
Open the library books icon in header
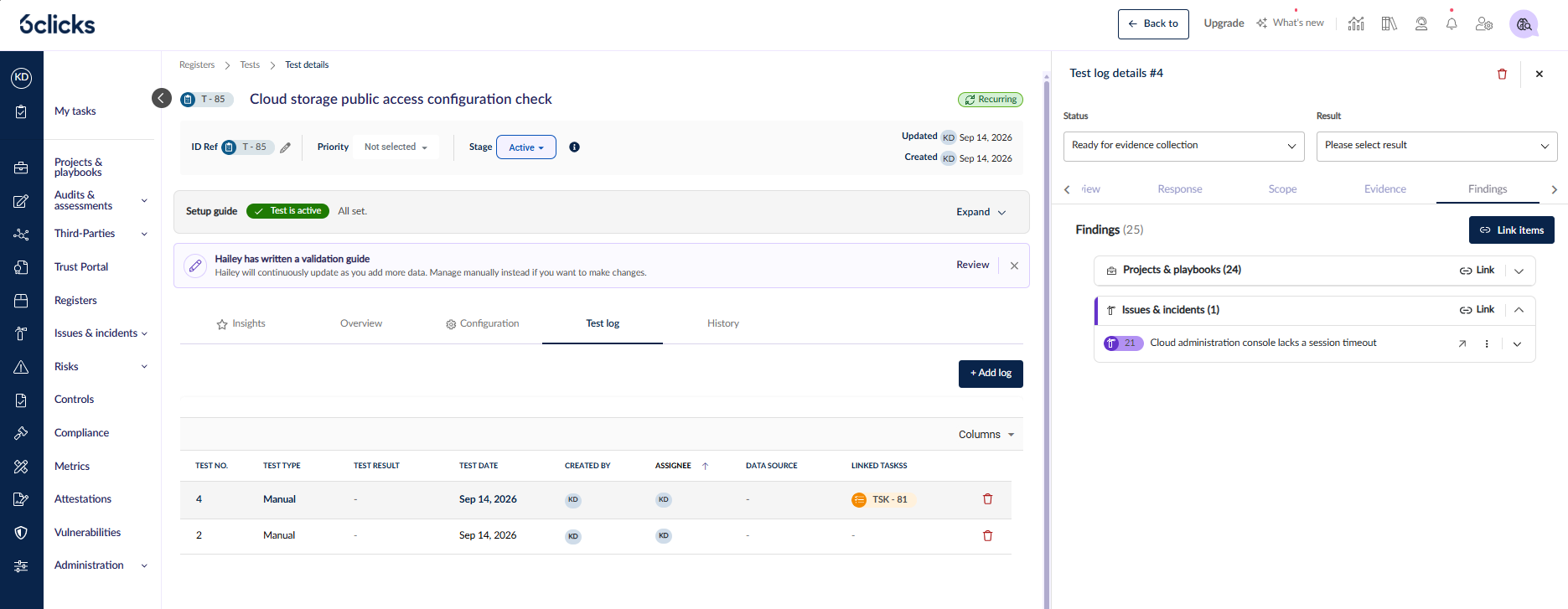[x=1389, y=23]
